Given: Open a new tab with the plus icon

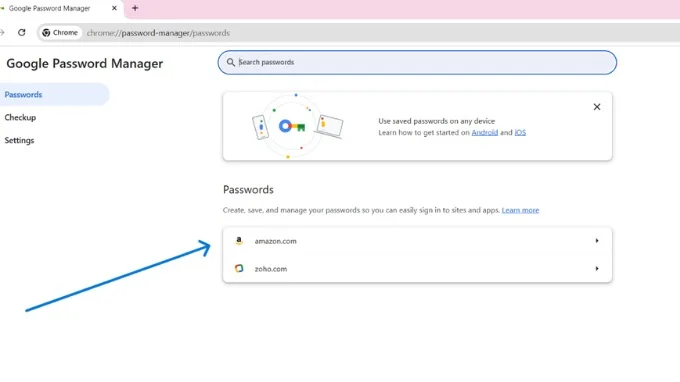Looking at the screenshot, I should [x=135, y=8].
